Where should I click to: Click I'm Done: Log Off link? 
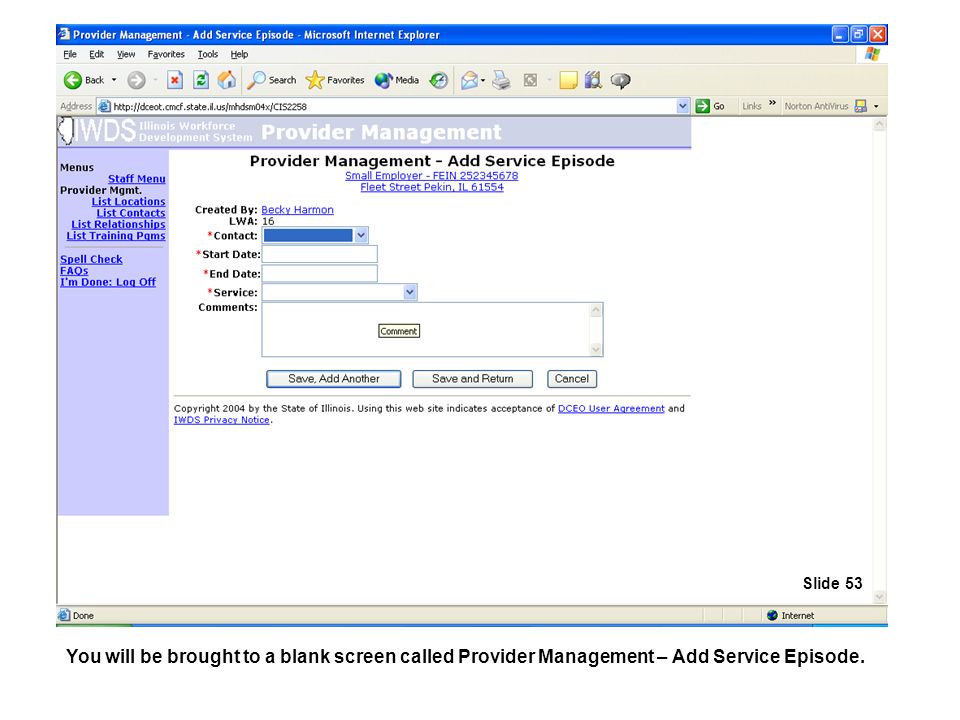[x=108, y=282]
